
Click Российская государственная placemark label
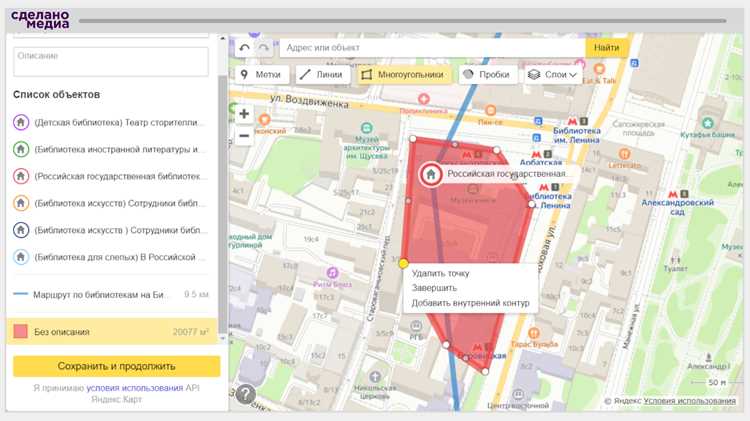coord(506,174)
